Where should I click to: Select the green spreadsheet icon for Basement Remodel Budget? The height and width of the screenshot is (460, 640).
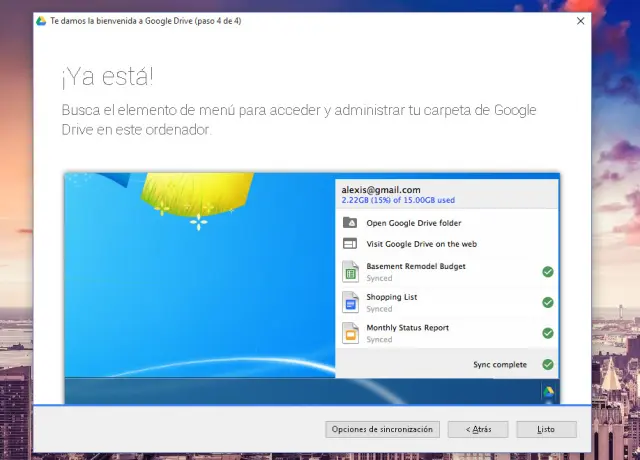tap(350, 272)
